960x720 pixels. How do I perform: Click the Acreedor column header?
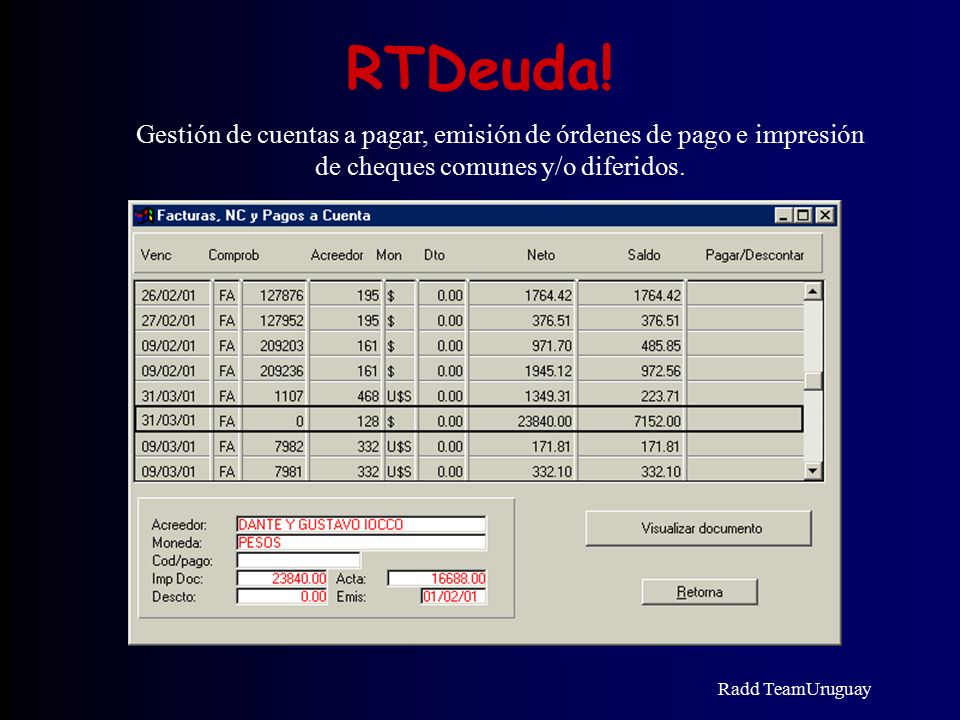(x=337, y=255)
